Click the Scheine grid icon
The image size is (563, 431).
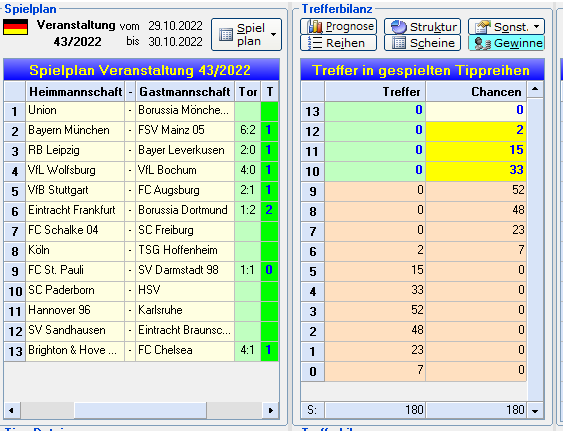399,43
